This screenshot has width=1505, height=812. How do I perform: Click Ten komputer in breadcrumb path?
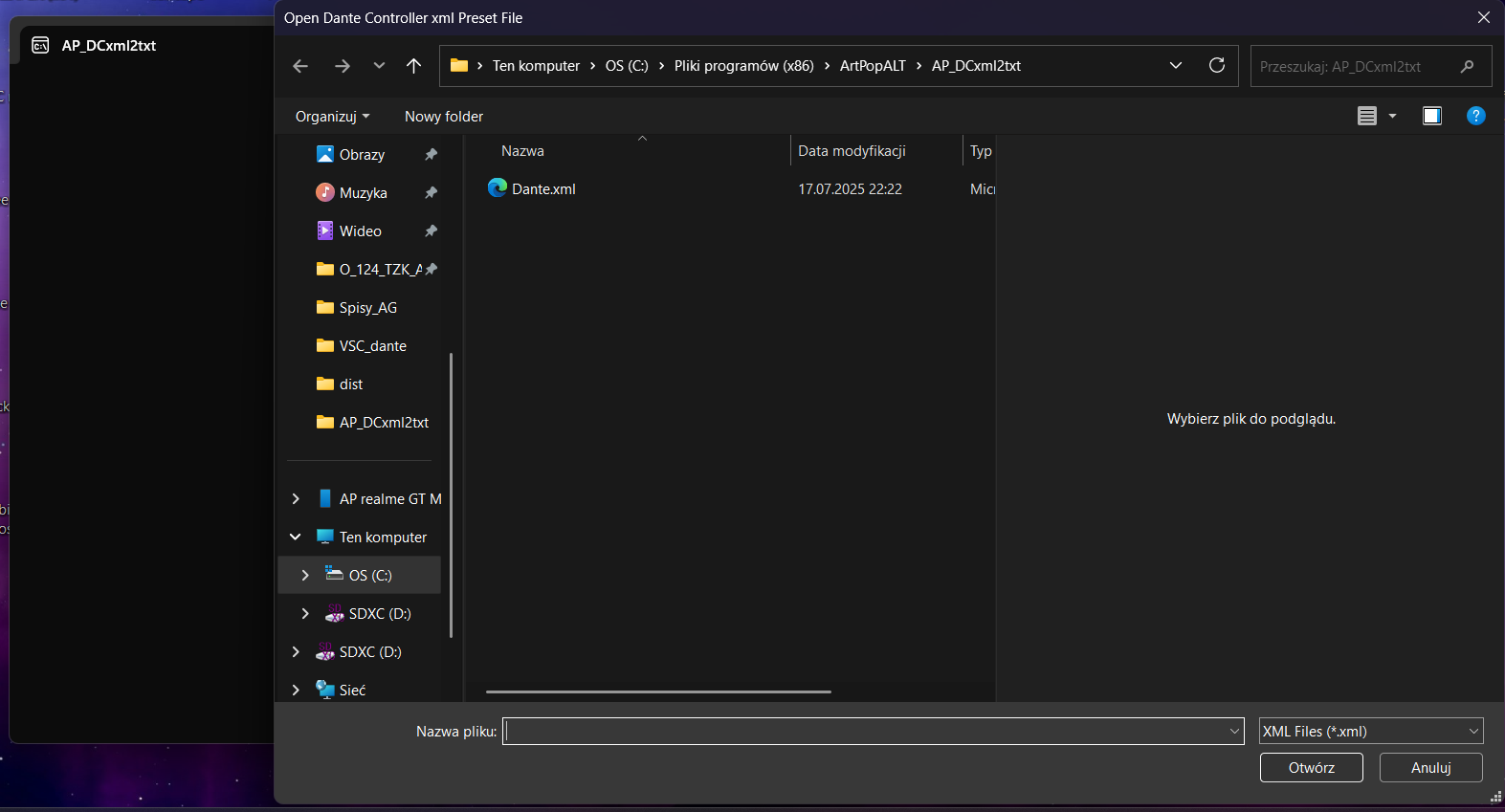point(536,66)
